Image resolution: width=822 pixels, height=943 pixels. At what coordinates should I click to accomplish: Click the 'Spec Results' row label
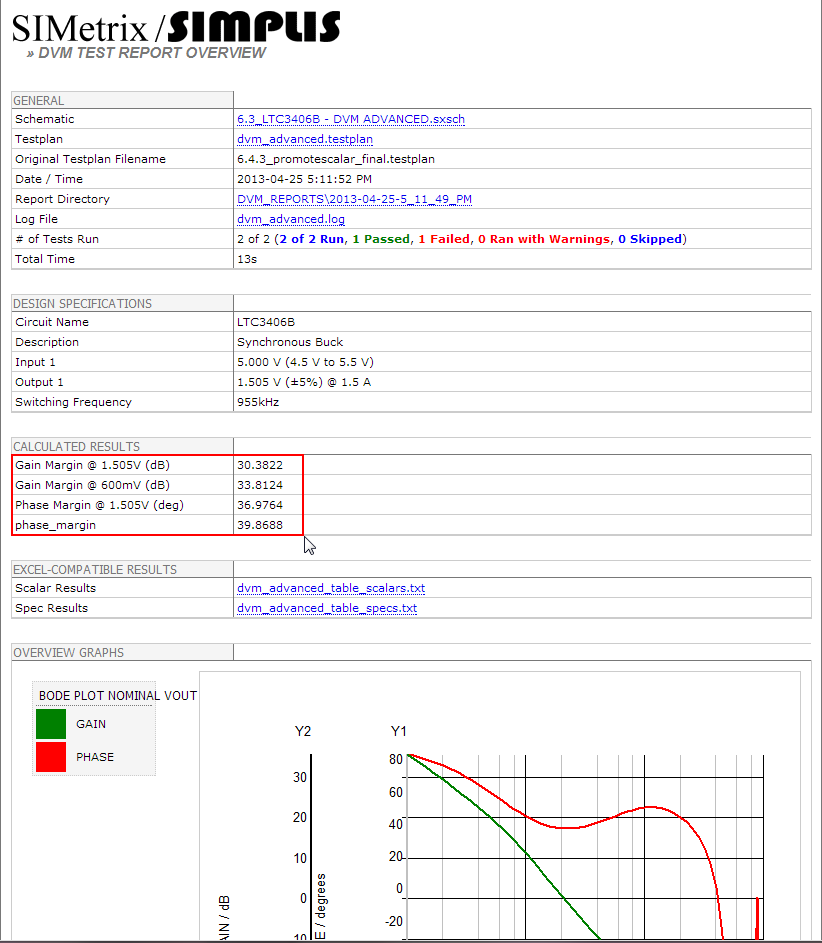click(x=51, y=608)
